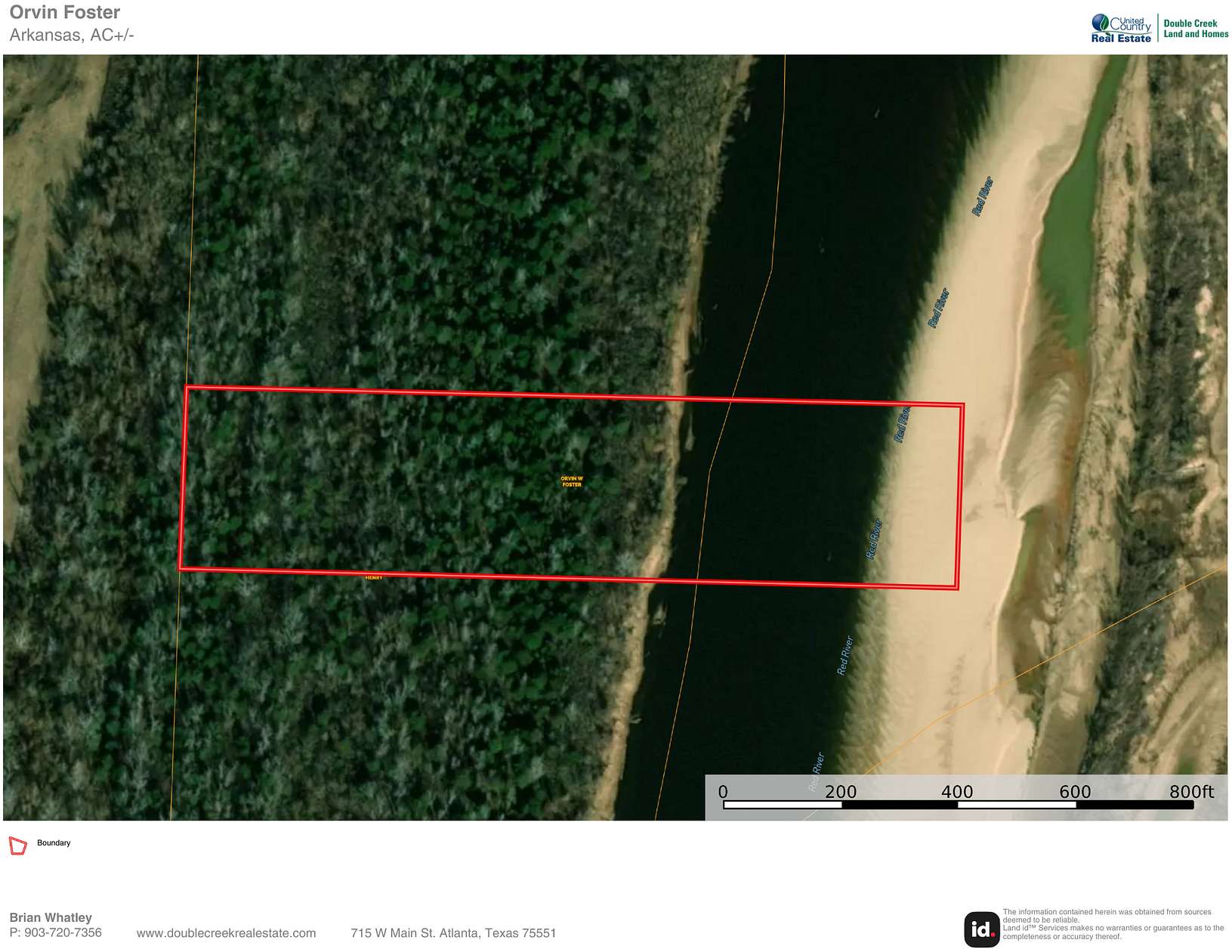Select the Brian Whatley agent name
Viewport: 1232px width, 952px height.
tap(50, 917)
